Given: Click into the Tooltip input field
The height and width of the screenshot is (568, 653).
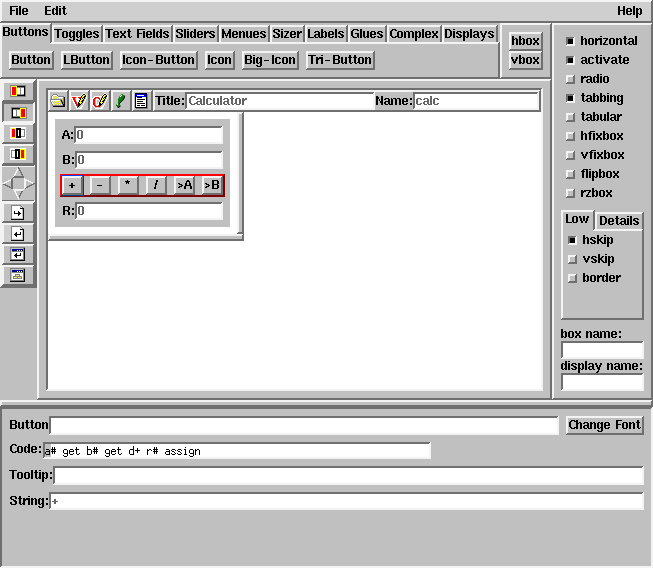Looking at the screenshot, I should click(x=348, y=476).
